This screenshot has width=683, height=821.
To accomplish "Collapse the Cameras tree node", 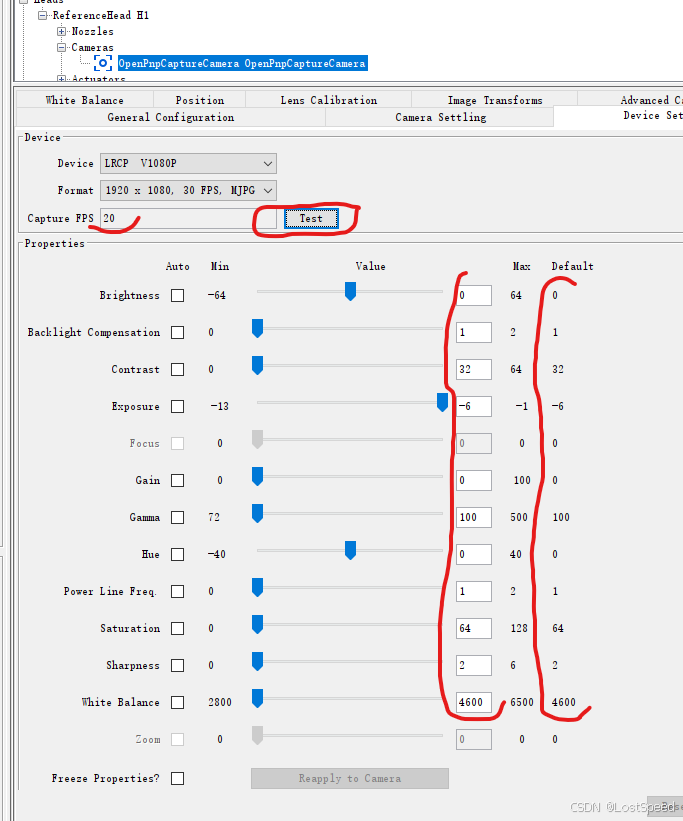I will 61,47.
